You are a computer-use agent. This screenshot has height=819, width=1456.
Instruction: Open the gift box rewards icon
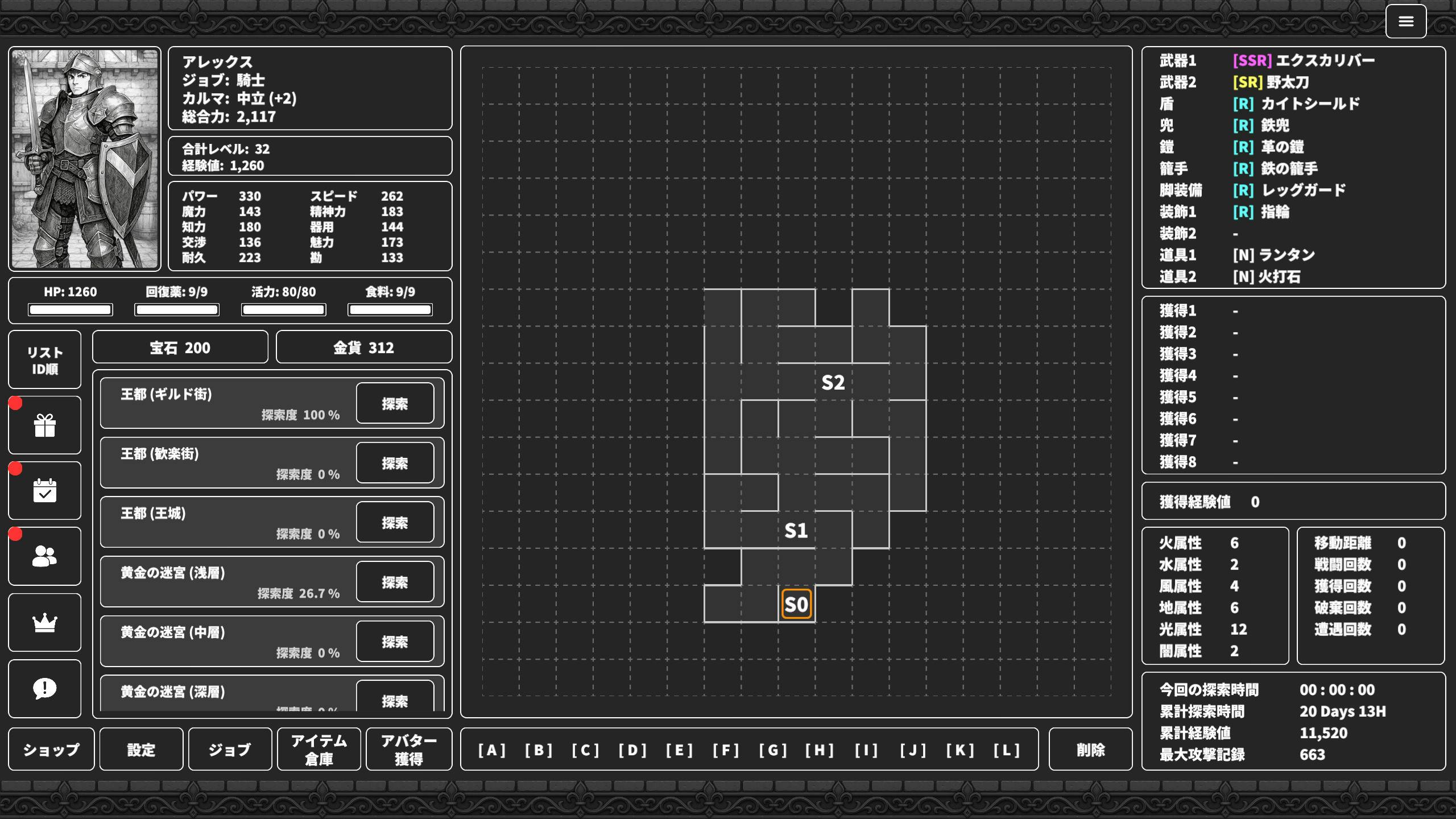pos(44,425)
